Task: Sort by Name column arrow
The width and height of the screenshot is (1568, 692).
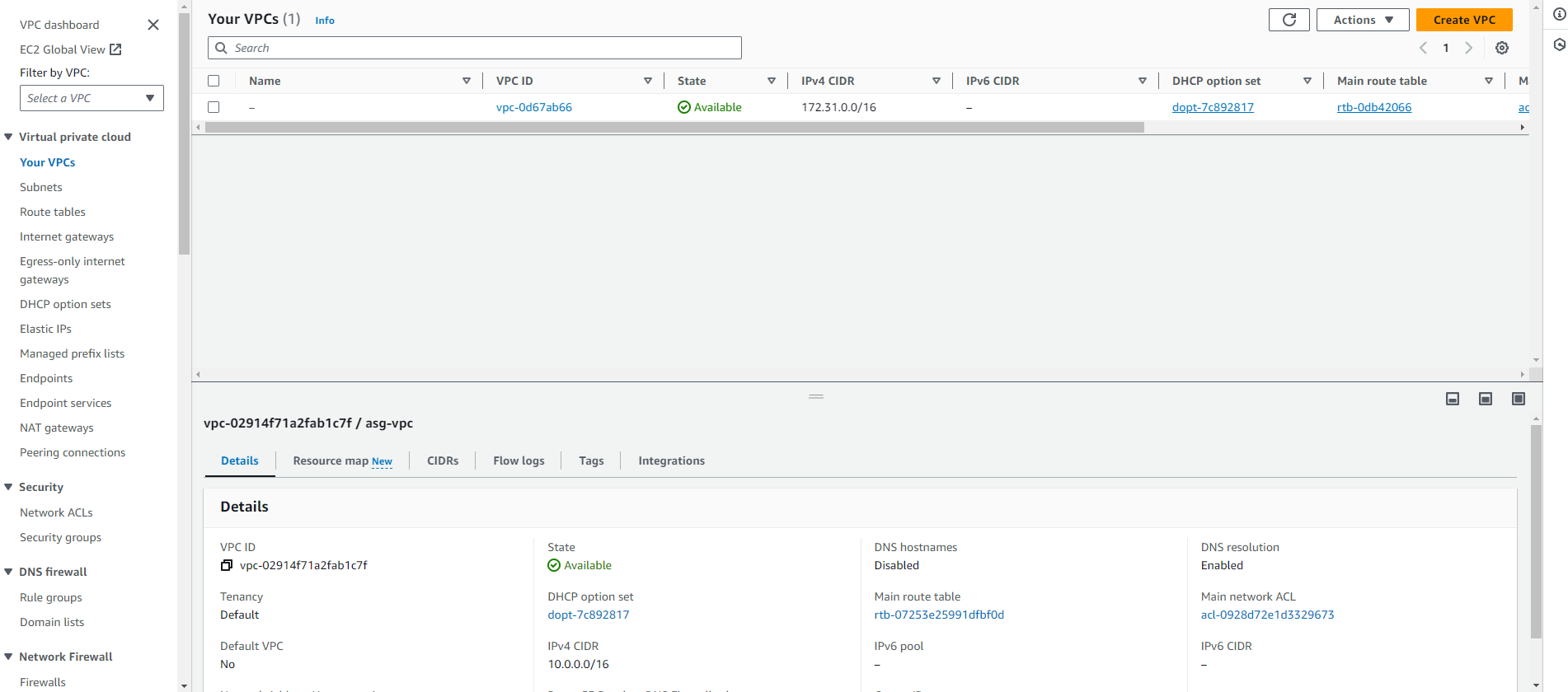Action: click(467, 81)
